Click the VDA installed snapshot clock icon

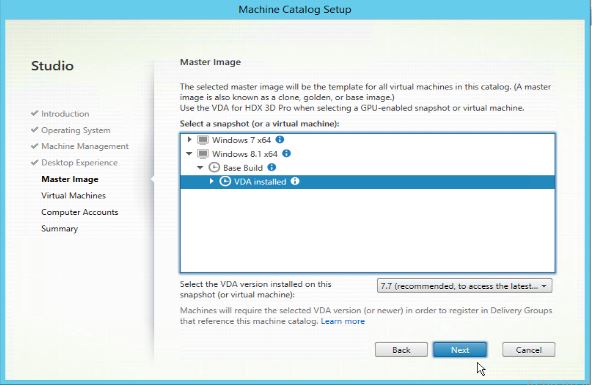pyautogui.click(x=225, y=182)
